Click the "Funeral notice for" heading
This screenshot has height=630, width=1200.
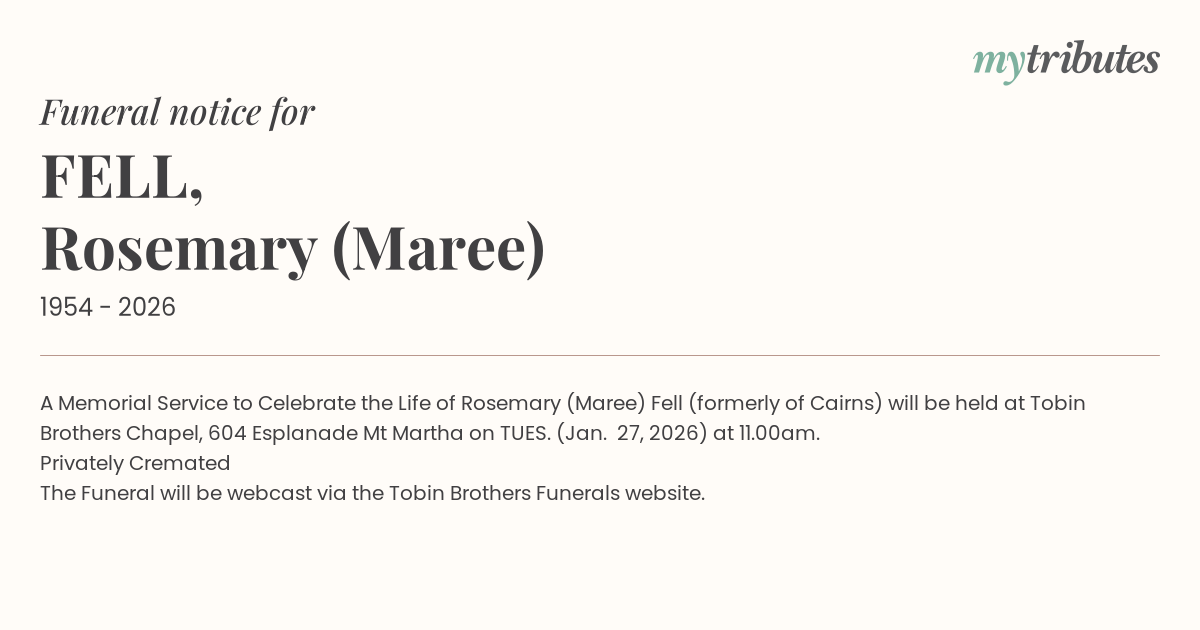[177, 112]
